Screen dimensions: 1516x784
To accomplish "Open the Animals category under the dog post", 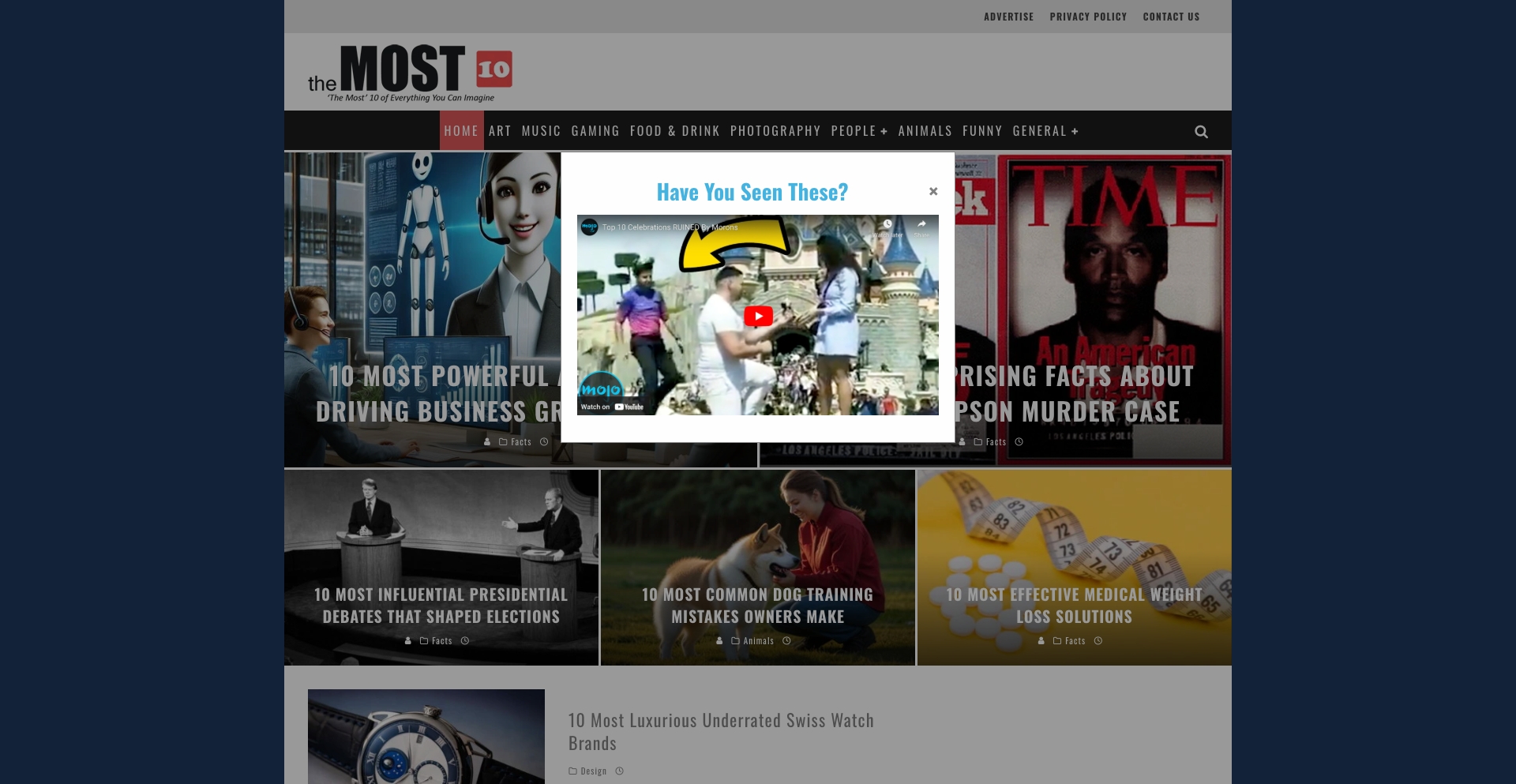I will pos(759,640).
